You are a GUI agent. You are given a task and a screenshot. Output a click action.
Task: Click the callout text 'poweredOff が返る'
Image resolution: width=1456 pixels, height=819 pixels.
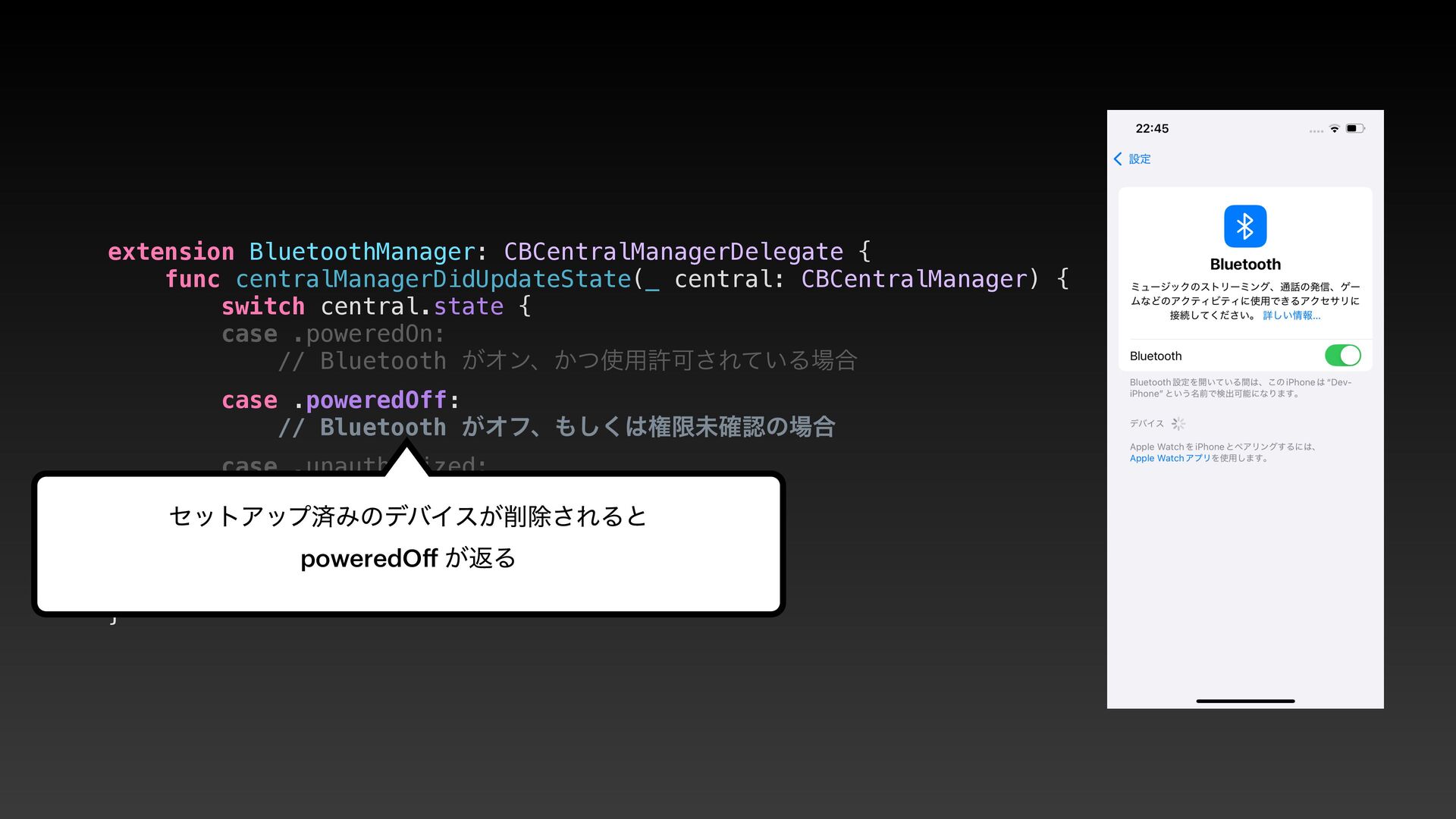click(x=408, y=558)
